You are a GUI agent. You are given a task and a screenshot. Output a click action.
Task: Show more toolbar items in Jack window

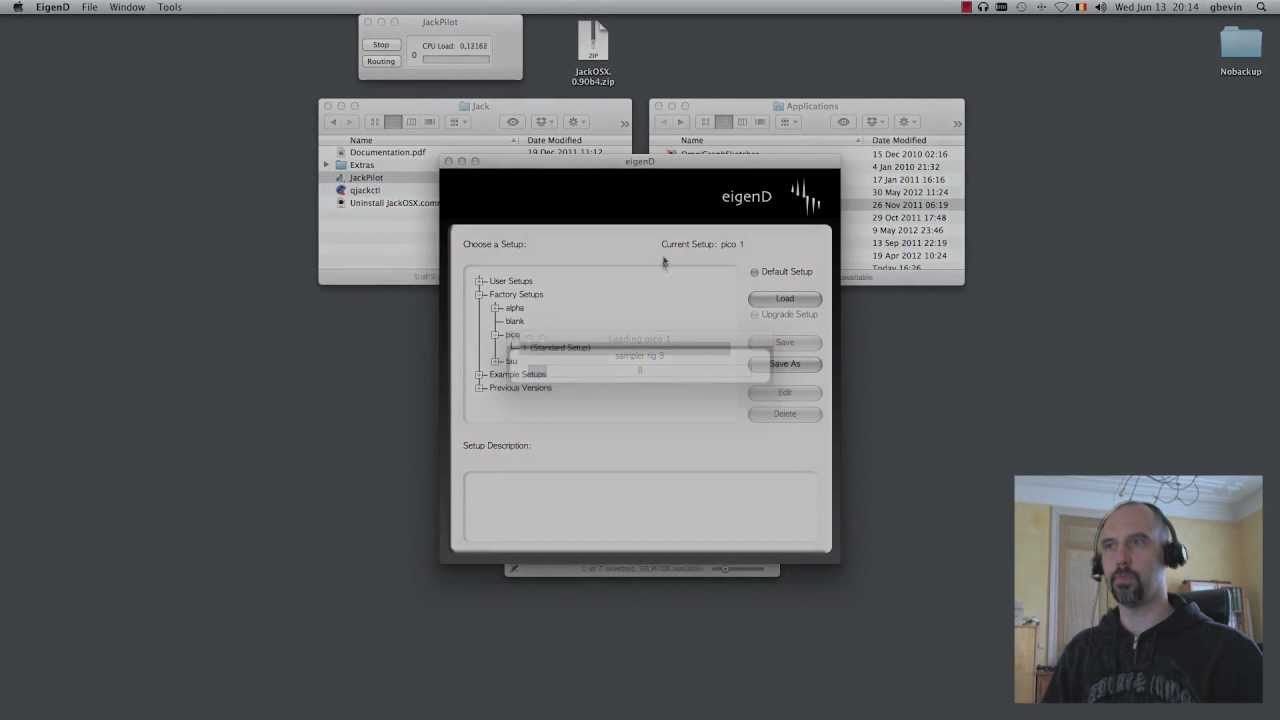[625, 123]
